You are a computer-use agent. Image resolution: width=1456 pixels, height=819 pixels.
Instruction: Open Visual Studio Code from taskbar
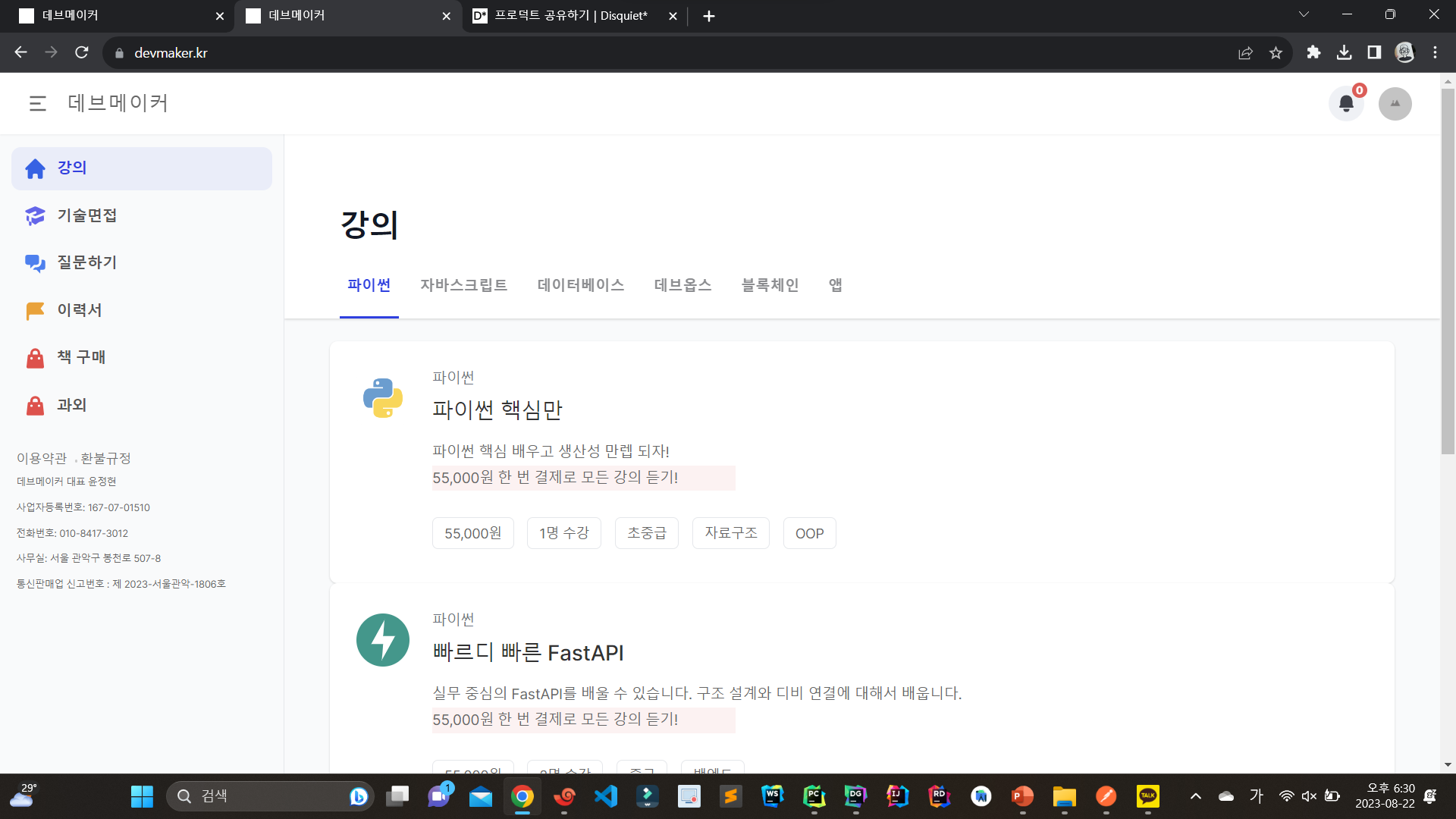[x=605, y=796]
